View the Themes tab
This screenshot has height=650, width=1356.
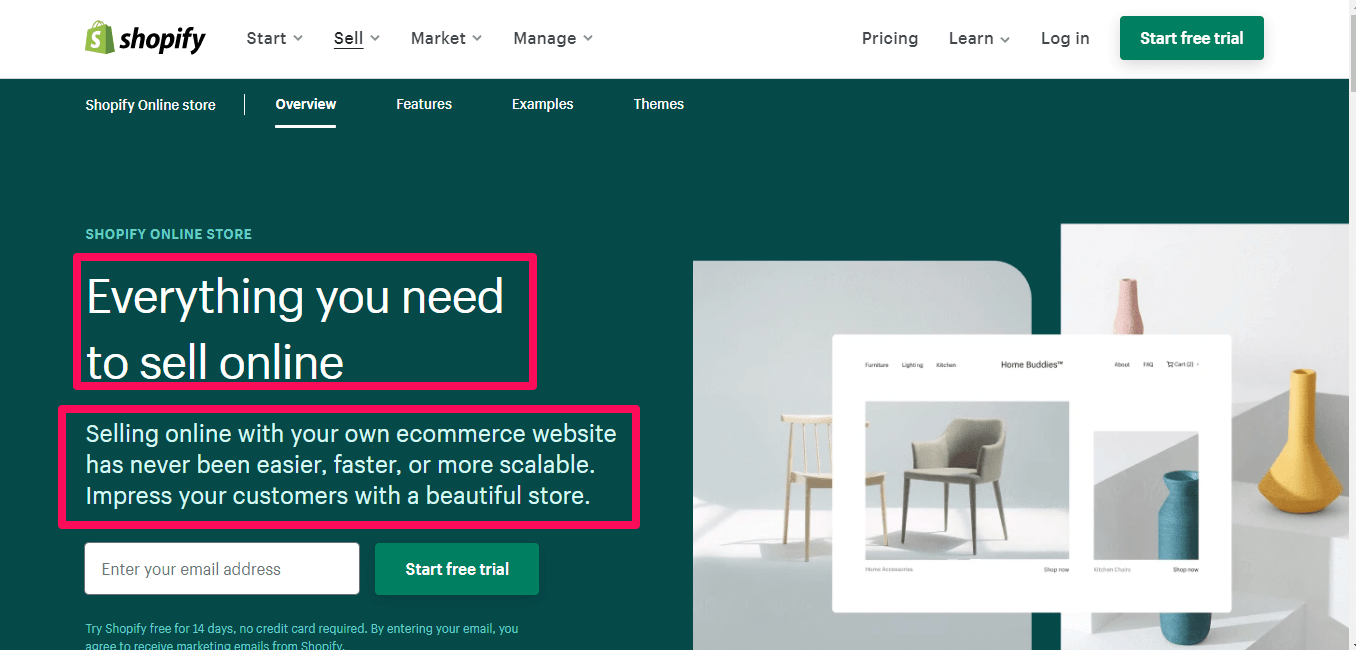tap(658, 104)
